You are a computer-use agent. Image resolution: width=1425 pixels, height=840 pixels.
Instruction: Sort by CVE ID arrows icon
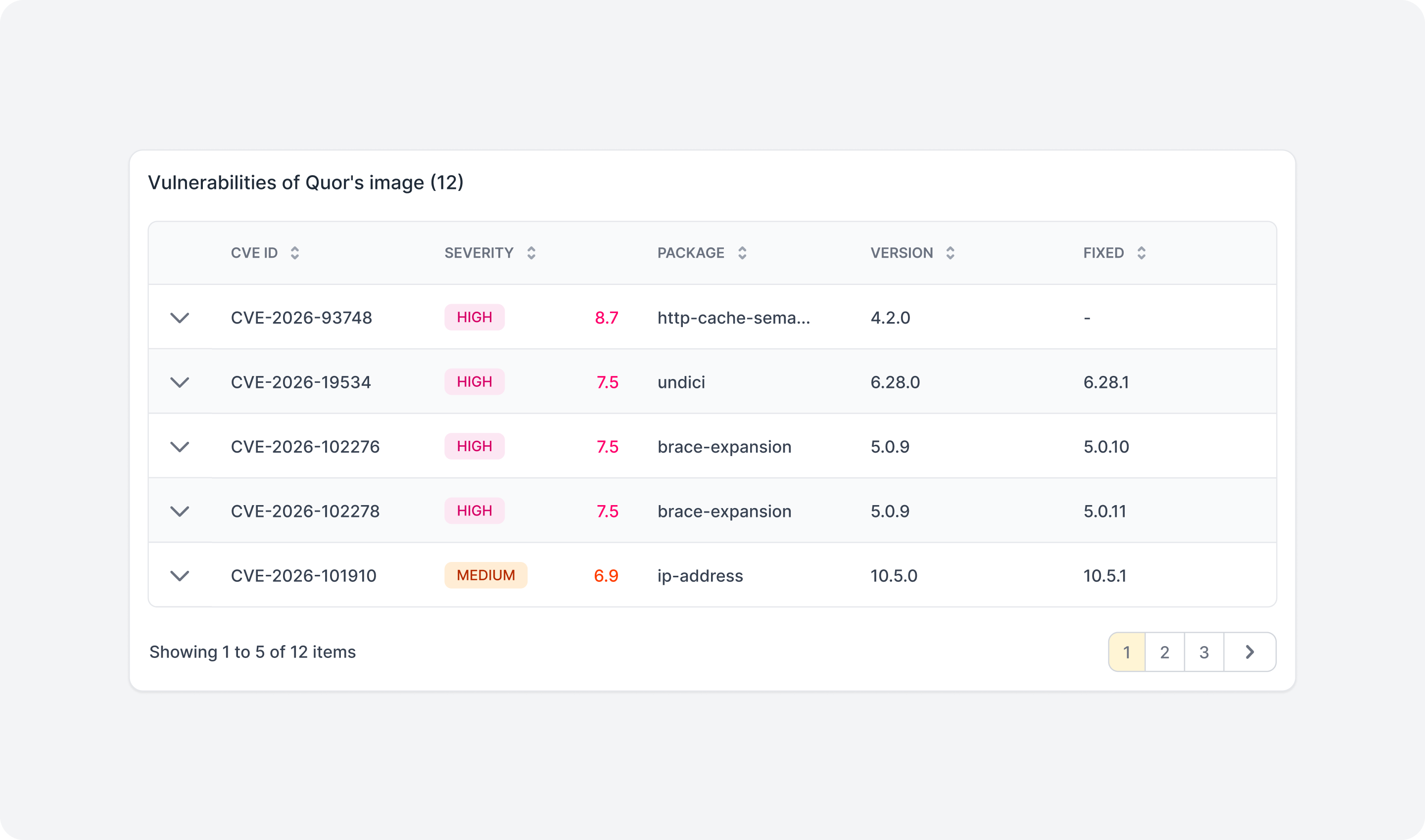295,253
